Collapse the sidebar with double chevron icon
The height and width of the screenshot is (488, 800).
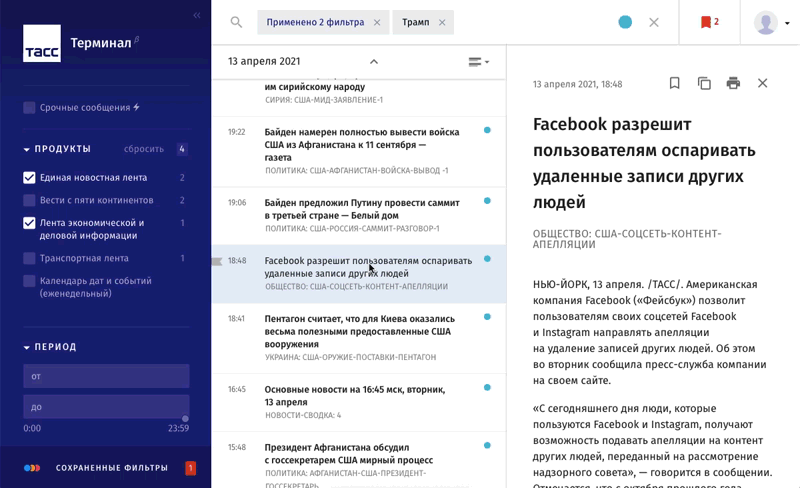(x=197, y=15)
